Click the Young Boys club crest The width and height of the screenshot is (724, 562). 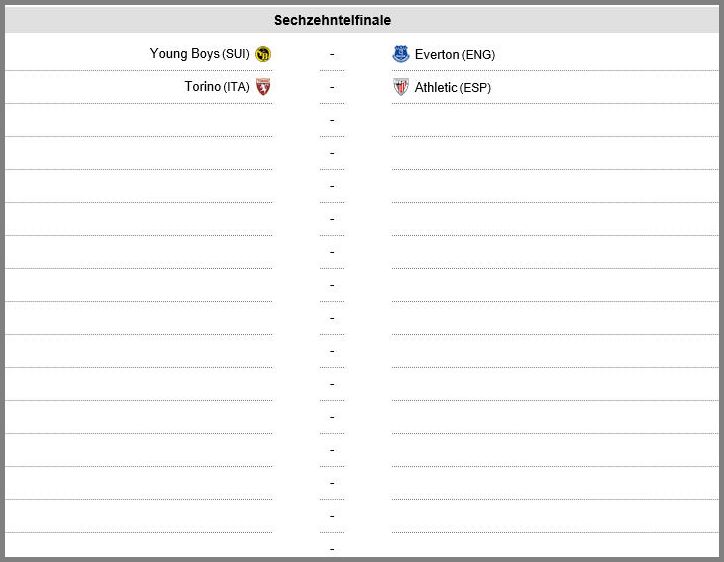pos(263,54)
